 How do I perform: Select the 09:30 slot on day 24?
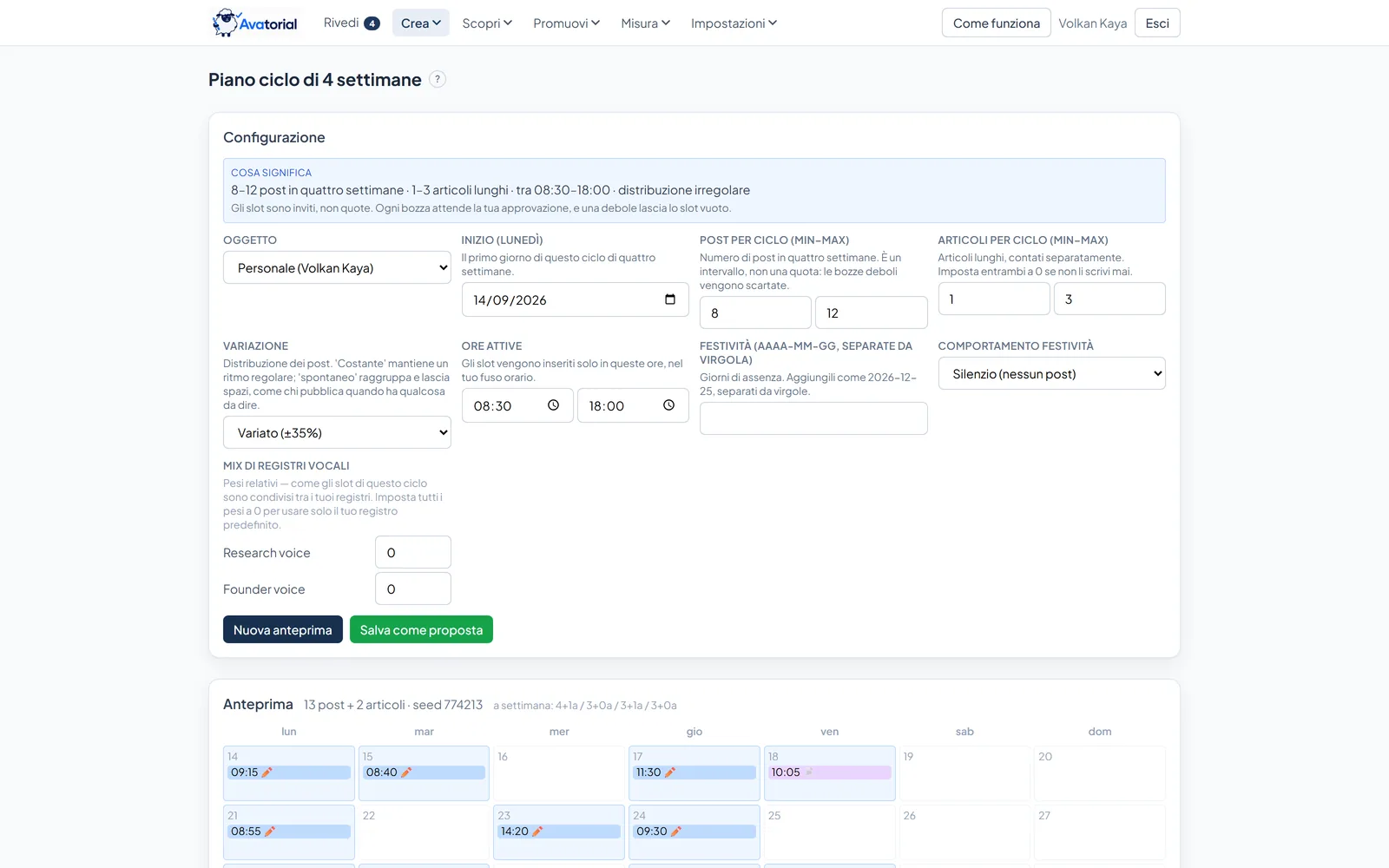pos(694,832)
